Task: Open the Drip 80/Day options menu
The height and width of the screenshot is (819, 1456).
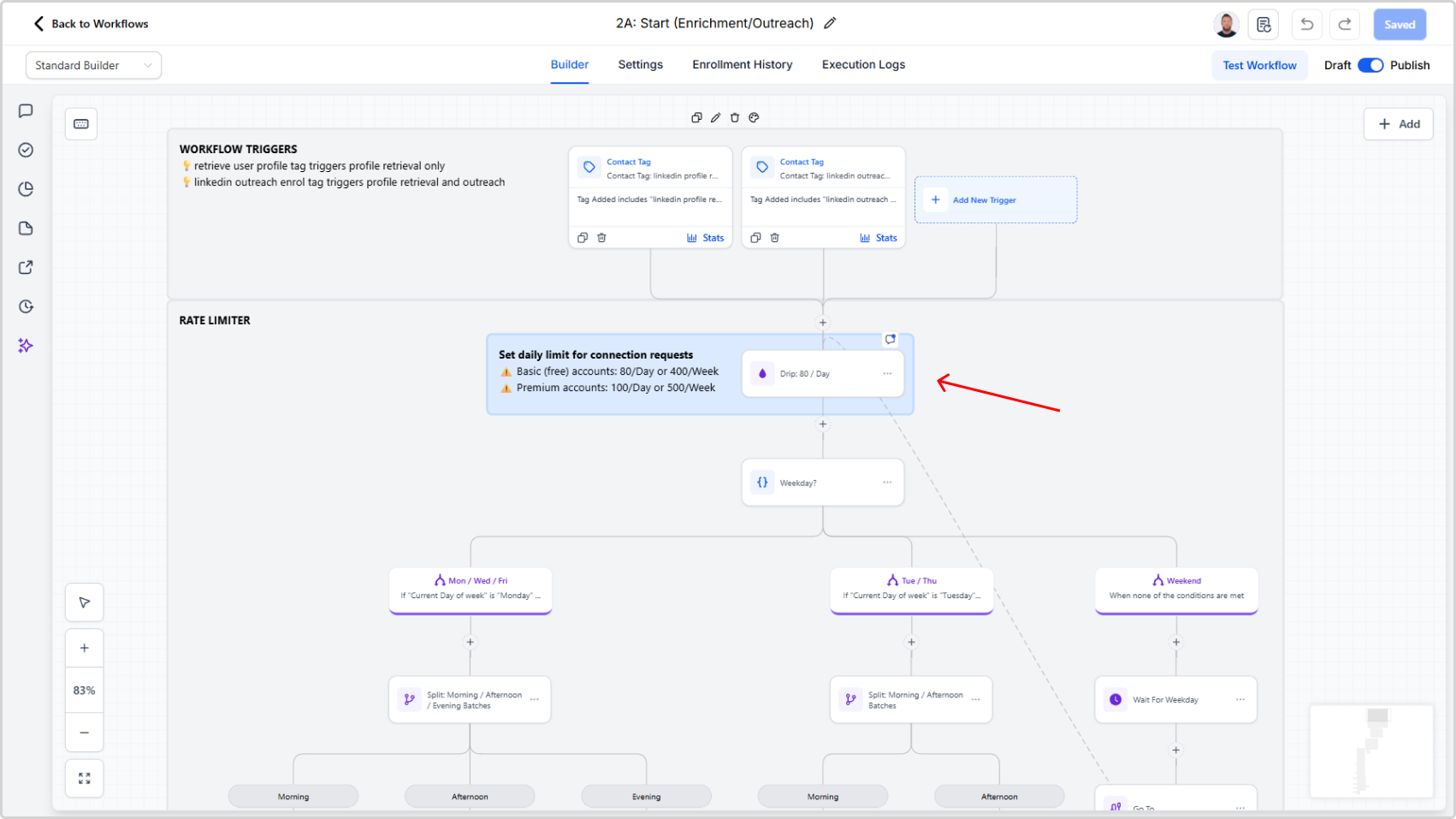Action: pyautogui.click(x=887, y=374)
